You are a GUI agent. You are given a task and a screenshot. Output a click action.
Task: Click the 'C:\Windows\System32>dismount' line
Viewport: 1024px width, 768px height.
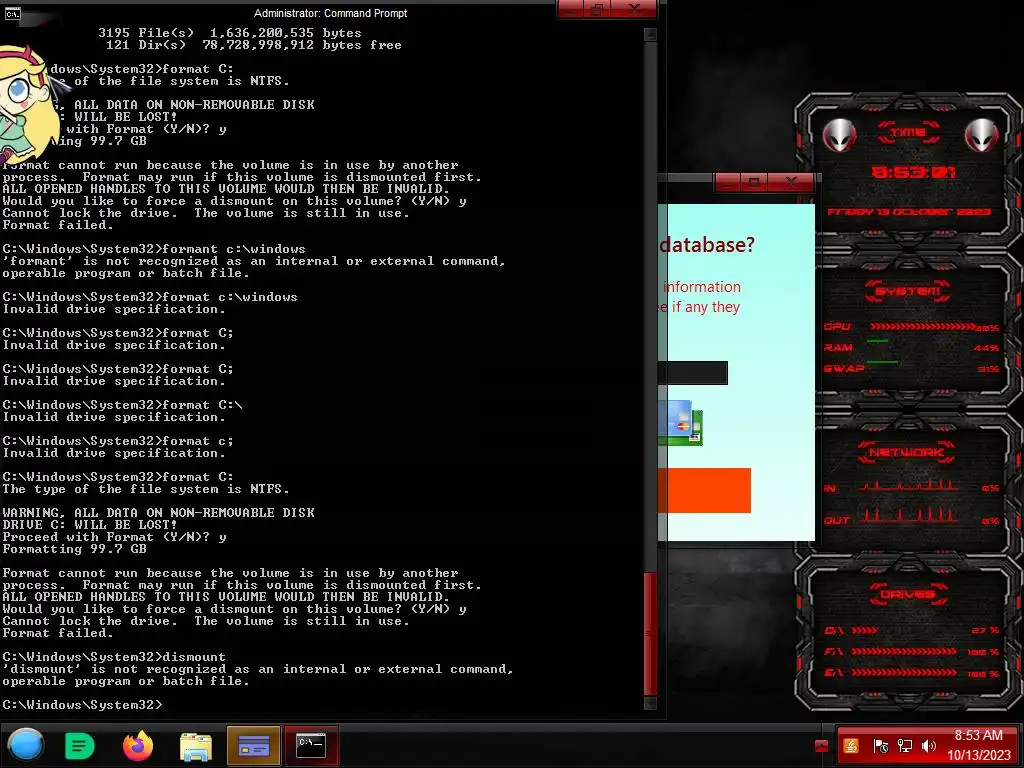coord(114,657)
